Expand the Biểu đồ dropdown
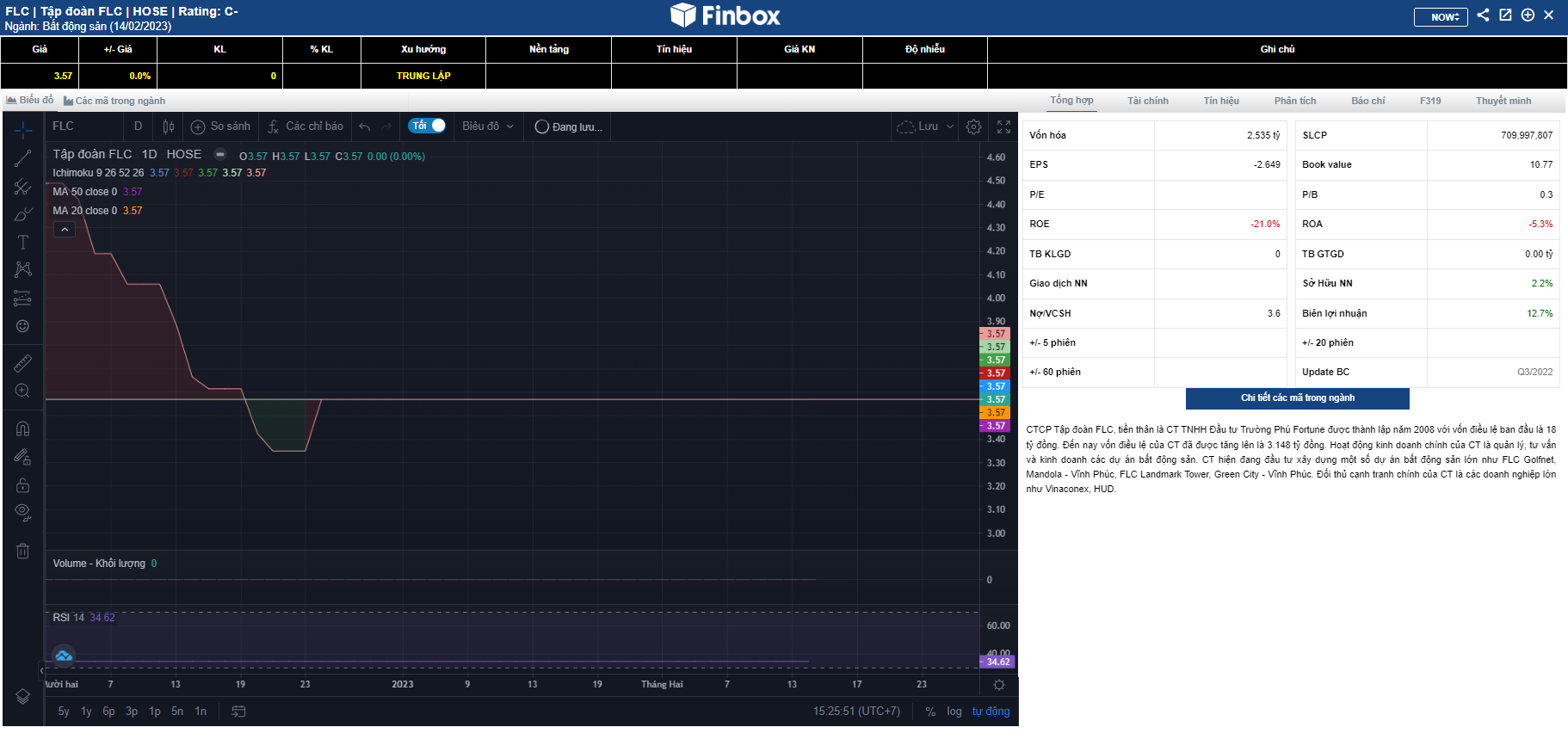Screen dimensions: 1568x752 (487, 126)
